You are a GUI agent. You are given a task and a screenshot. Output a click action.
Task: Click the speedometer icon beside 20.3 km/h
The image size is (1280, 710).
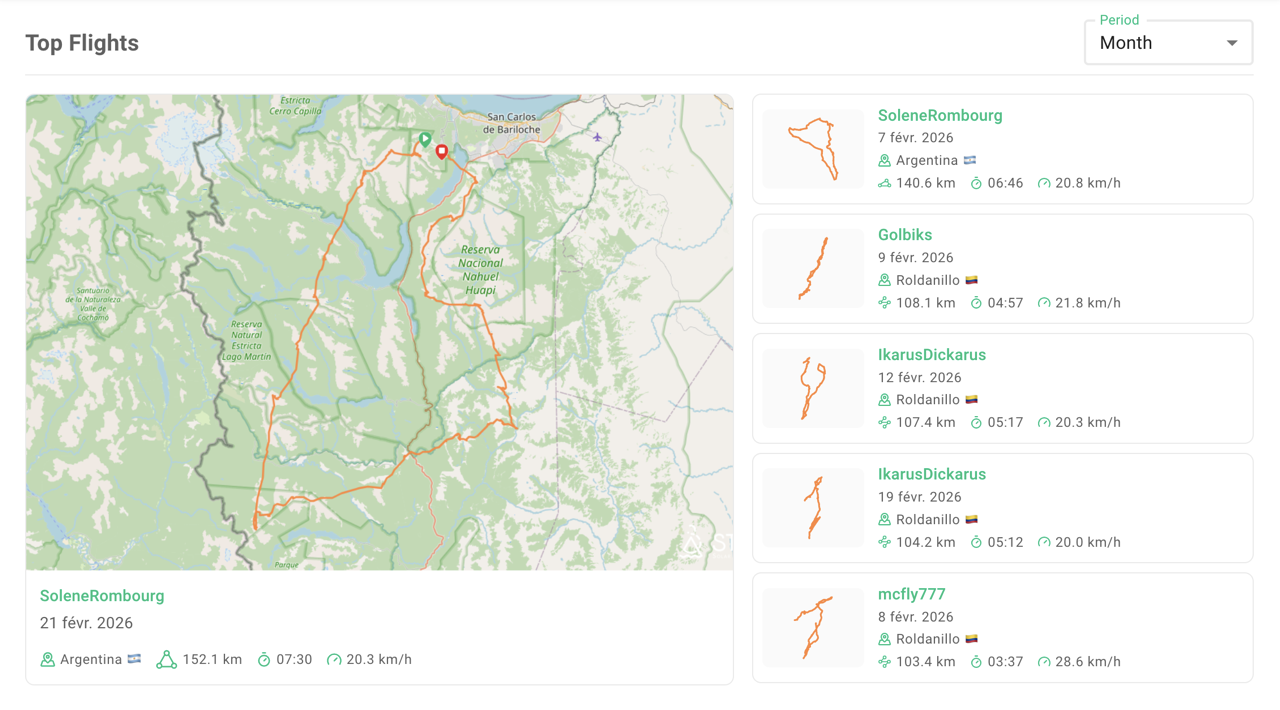point(334,660)
